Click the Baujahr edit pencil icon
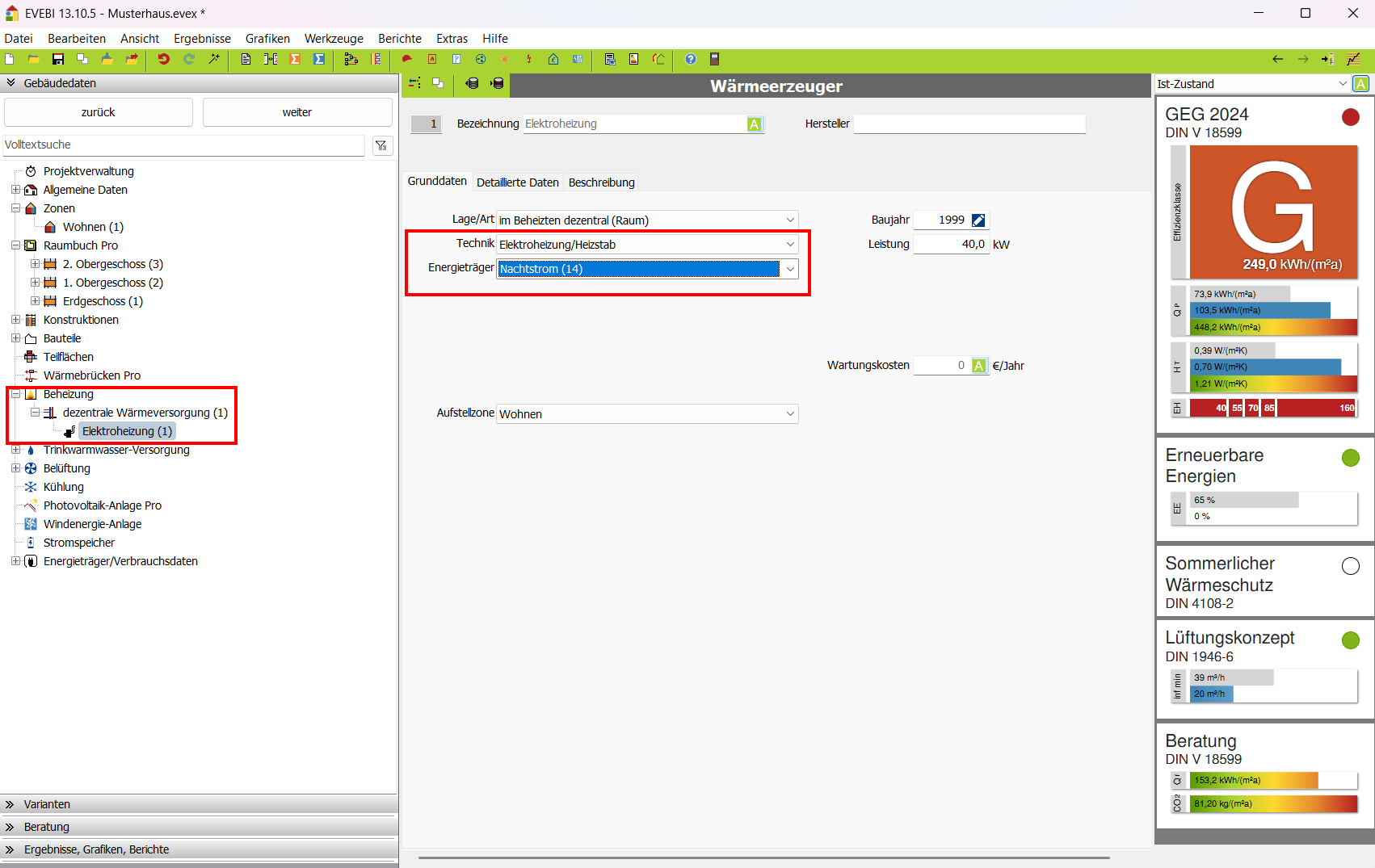Screen dimensions: 1375x868 pyautogui.click(x=978, y=220)
